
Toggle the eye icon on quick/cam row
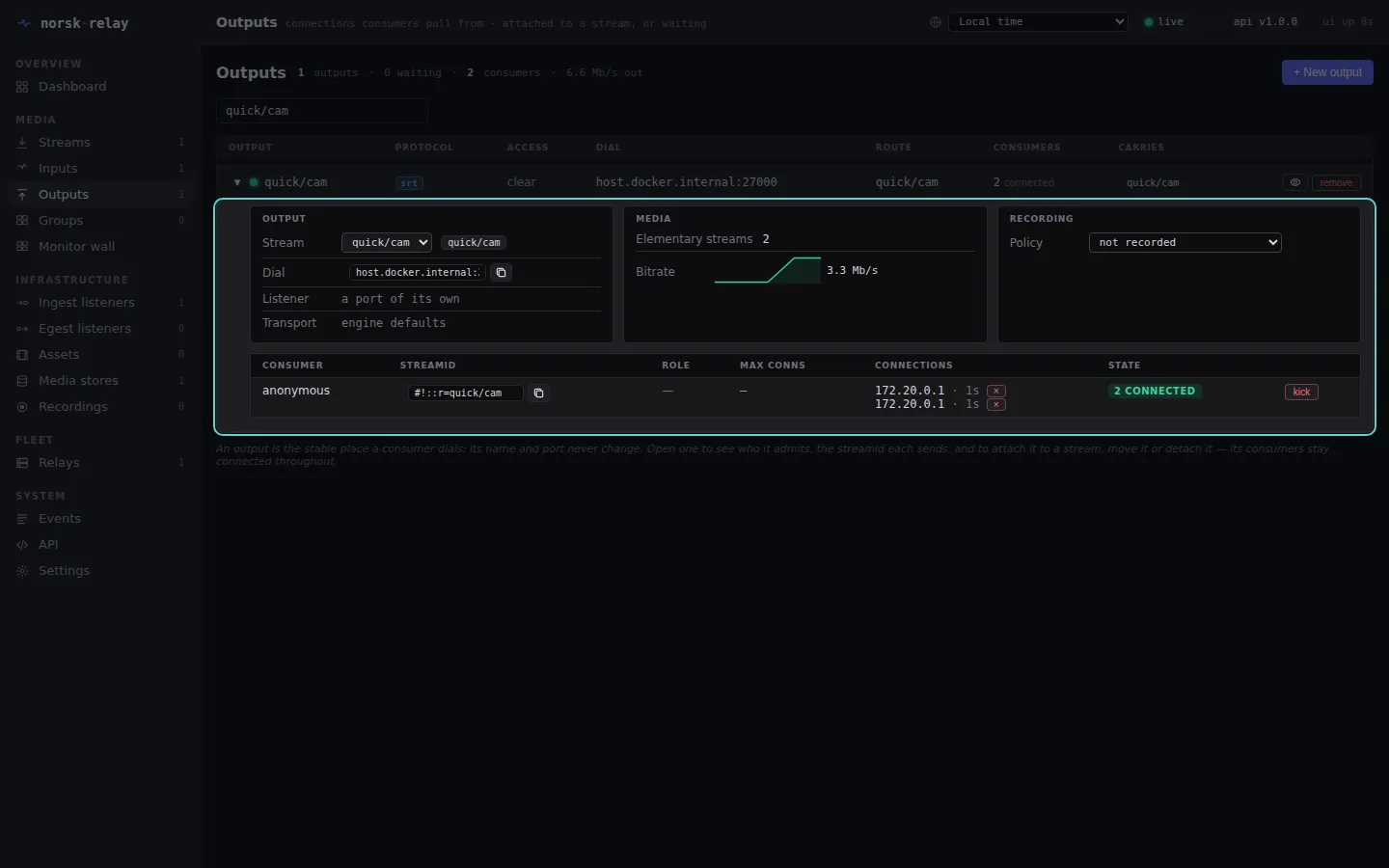tap(1295, 182)
